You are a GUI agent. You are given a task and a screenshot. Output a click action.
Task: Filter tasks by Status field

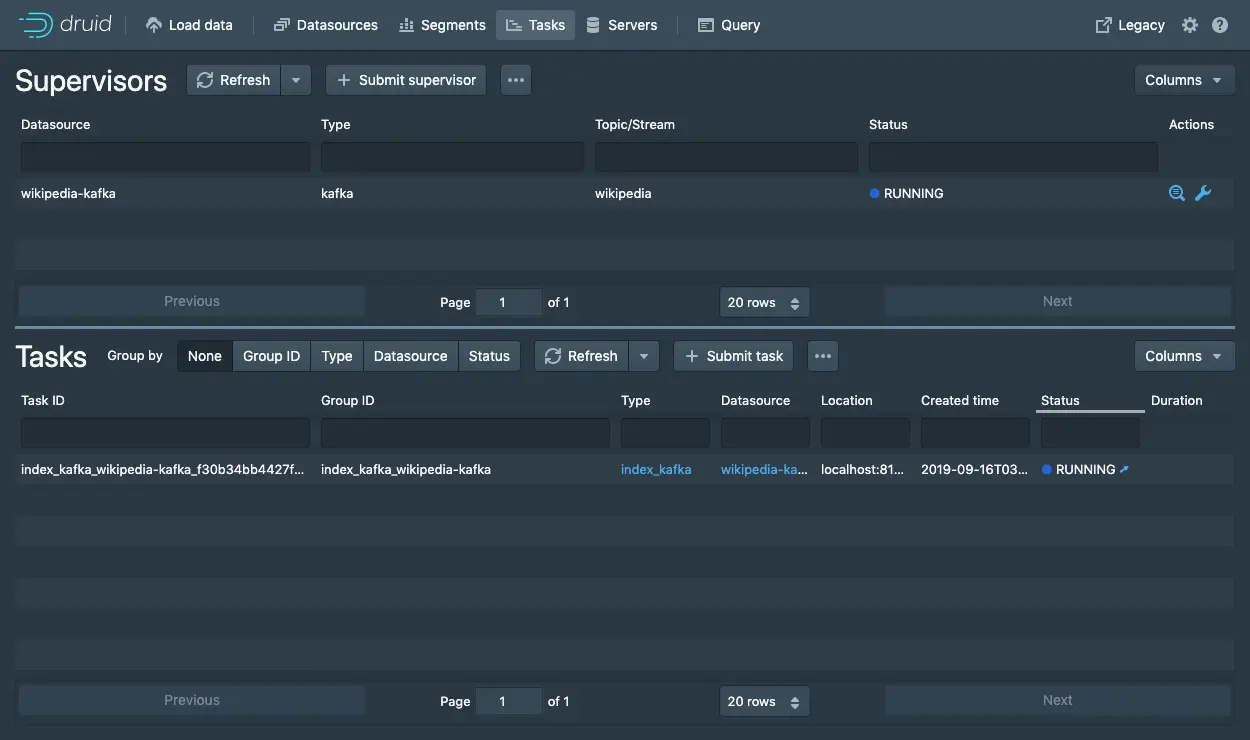pos(1090,432)
